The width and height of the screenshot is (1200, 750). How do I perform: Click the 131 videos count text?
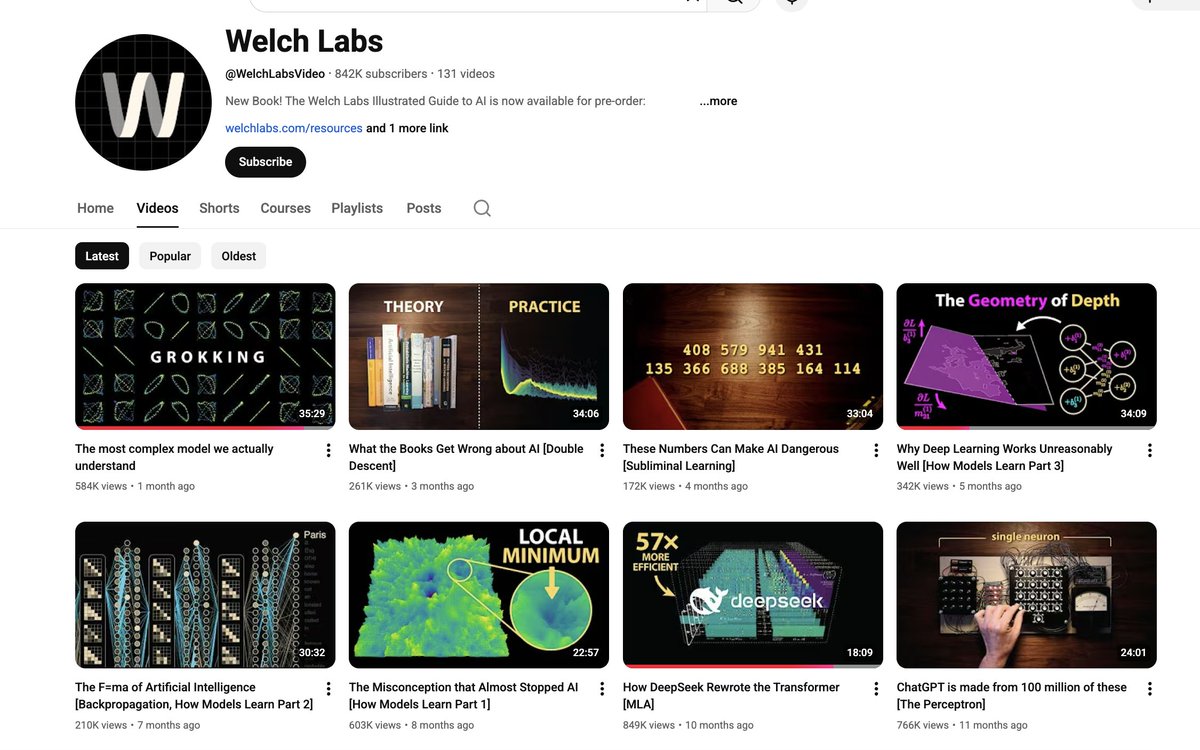coord(466,74)
